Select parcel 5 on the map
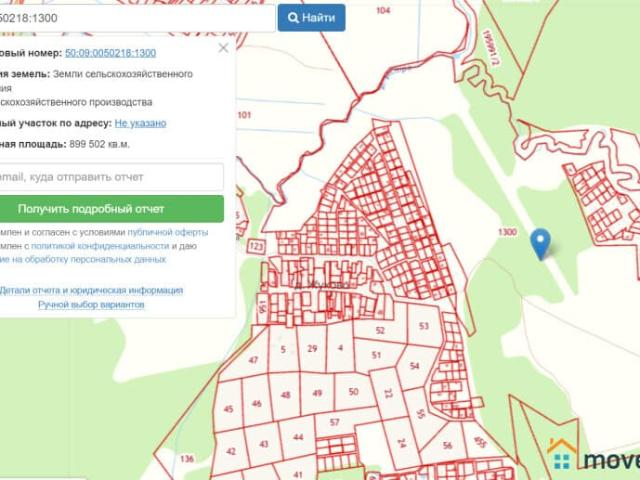The height and width of the screenshot is (480, 640). 283,349
